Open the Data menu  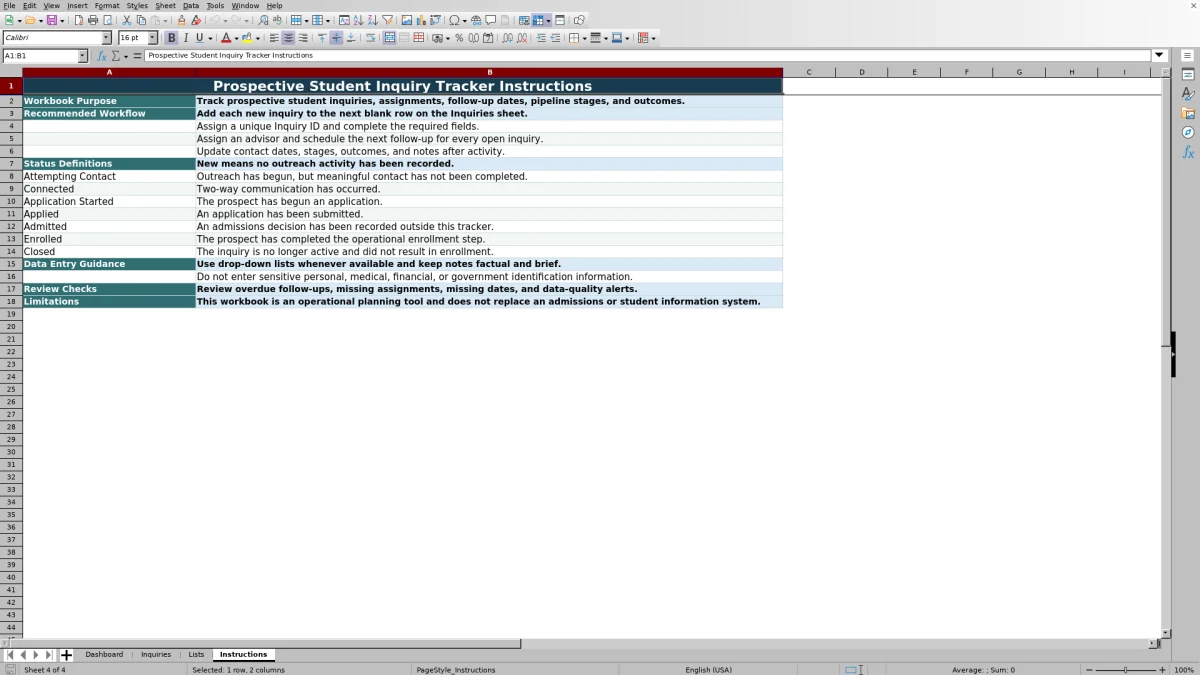point(190,6)
